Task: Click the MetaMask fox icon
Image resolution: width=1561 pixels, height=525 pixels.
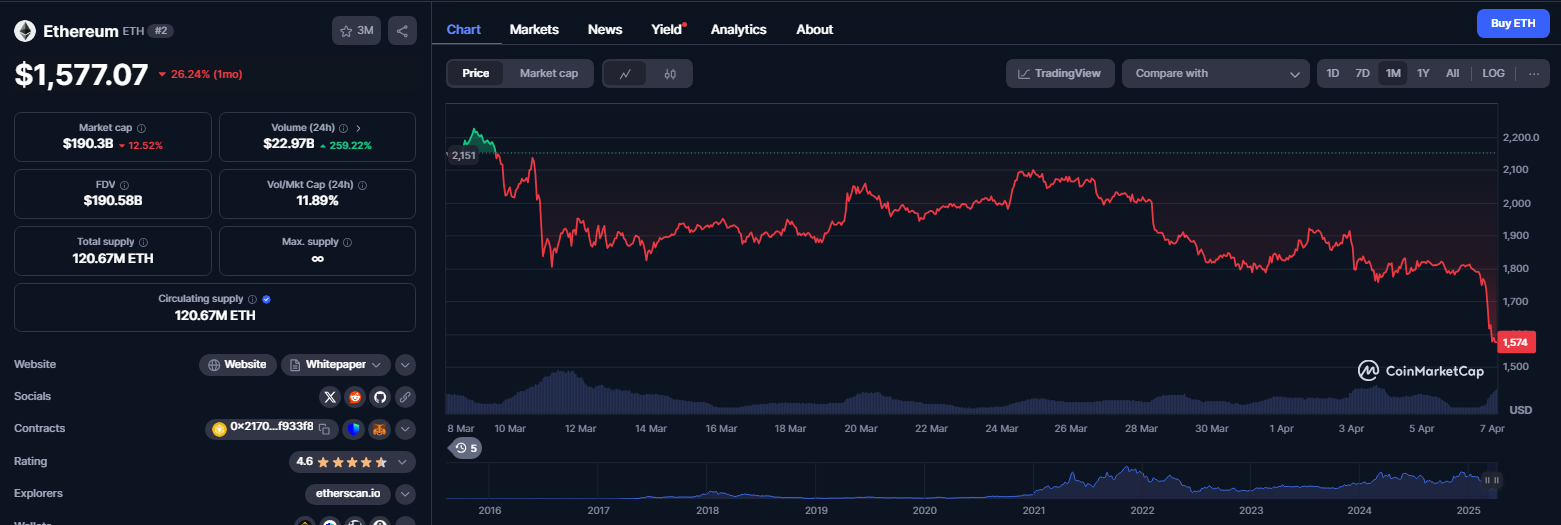Action: [379, 429]
